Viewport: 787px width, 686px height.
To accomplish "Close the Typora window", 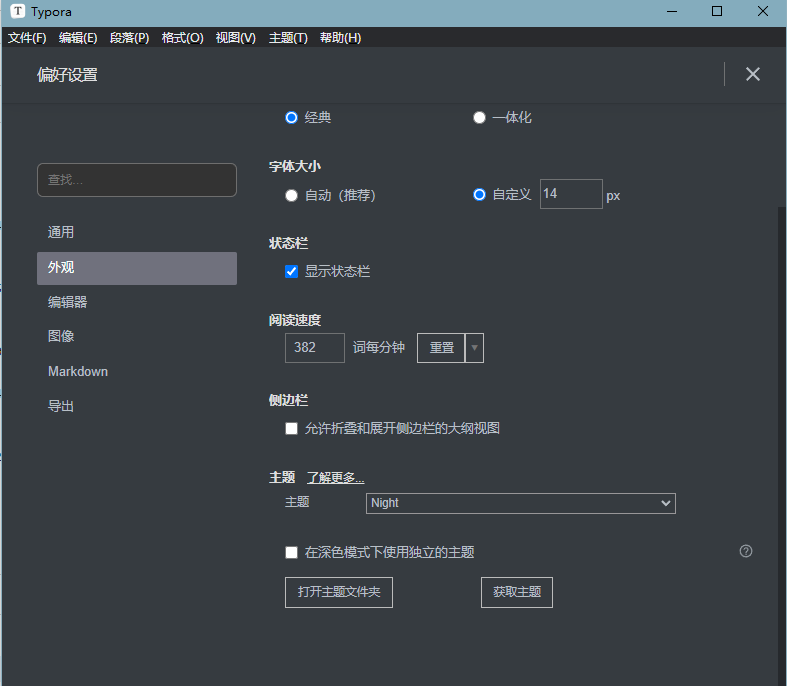I will pyautogui.click(x=762, y=12).
